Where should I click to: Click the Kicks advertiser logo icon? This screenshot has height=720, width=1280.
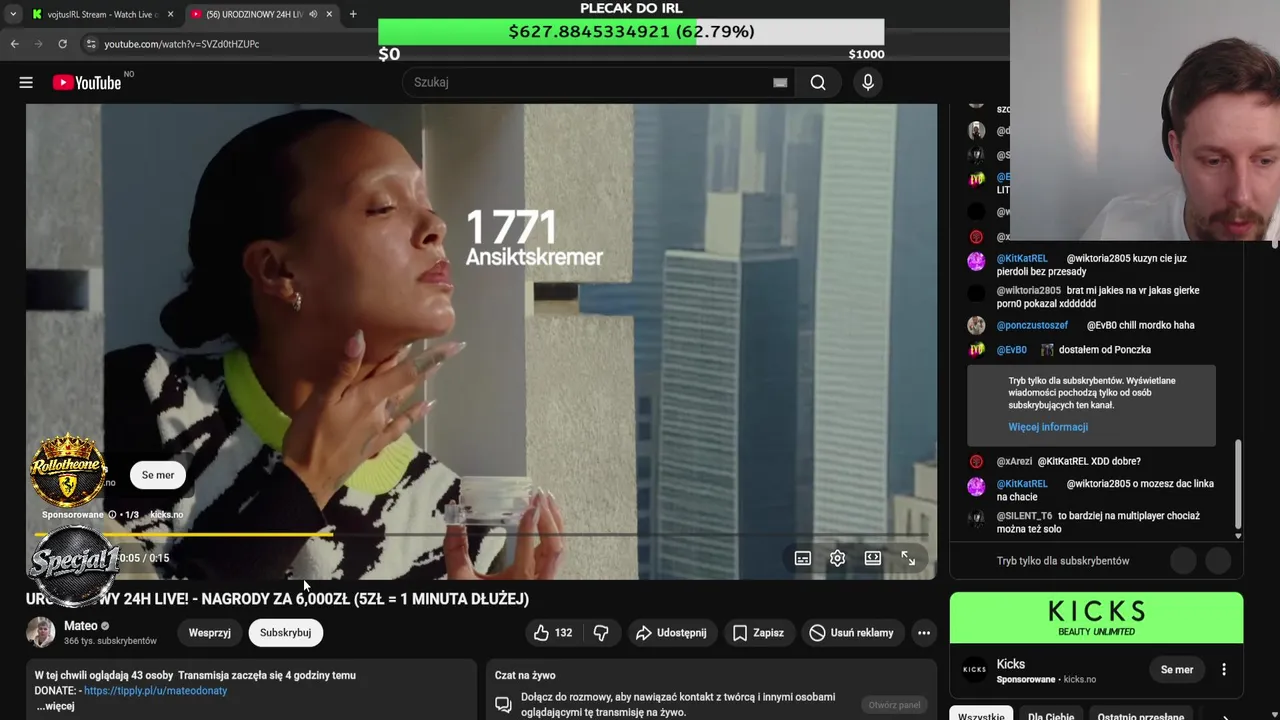[974, 670]
